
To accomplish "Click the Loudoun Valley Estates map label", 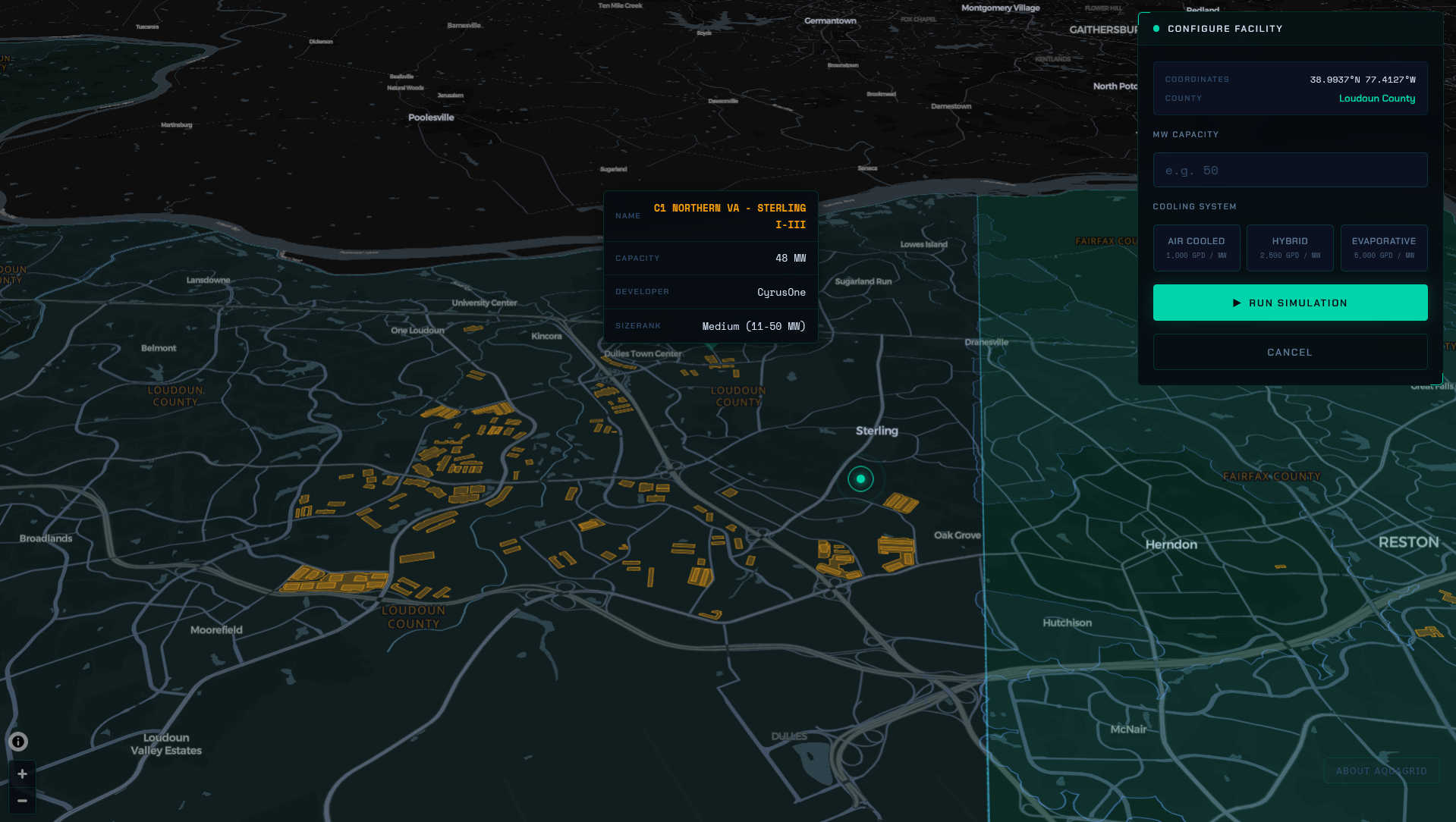I will (166, 744).
